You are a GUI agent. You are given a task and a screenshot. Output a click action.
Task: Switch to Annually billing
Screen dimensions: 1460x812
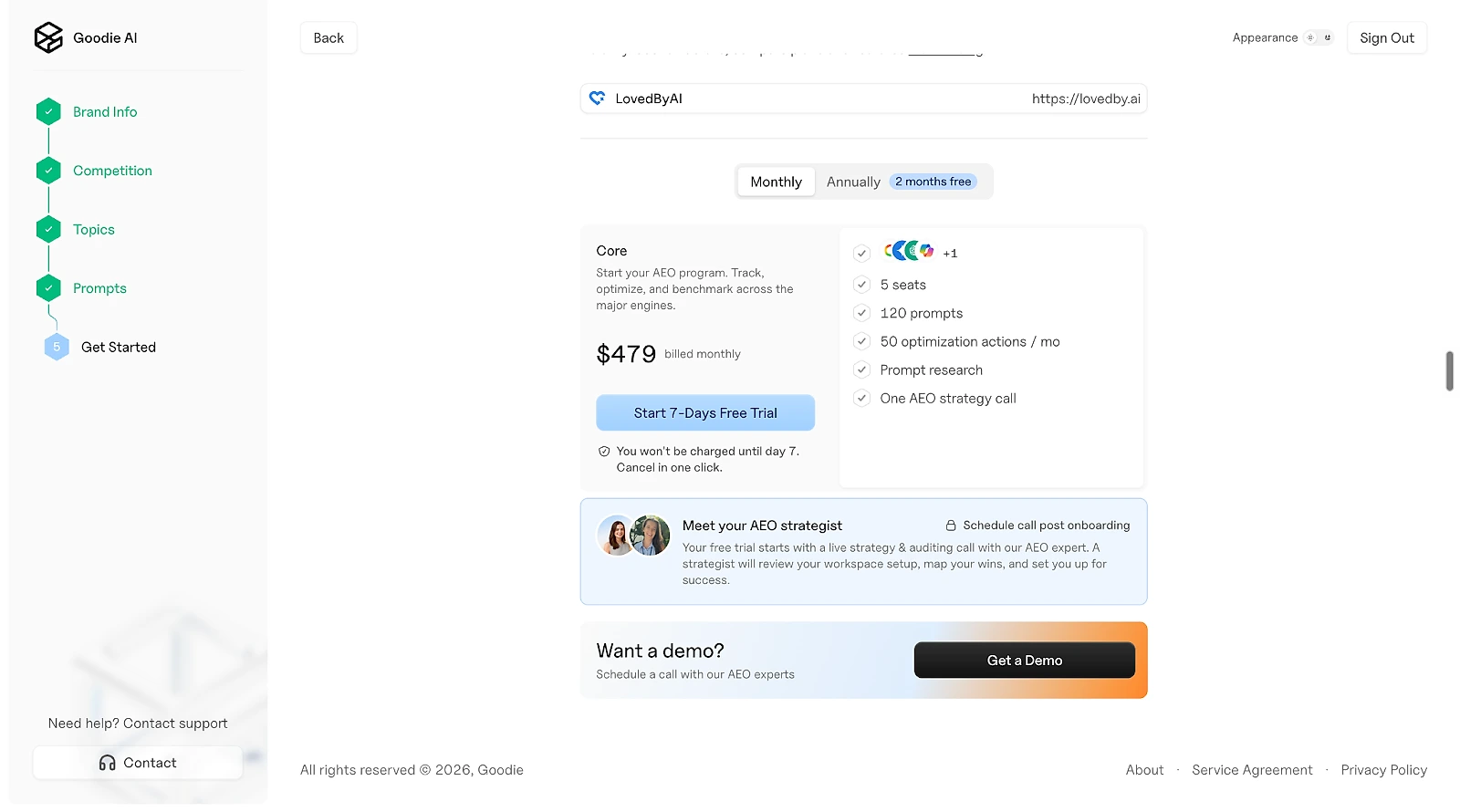tap(853, 182)
